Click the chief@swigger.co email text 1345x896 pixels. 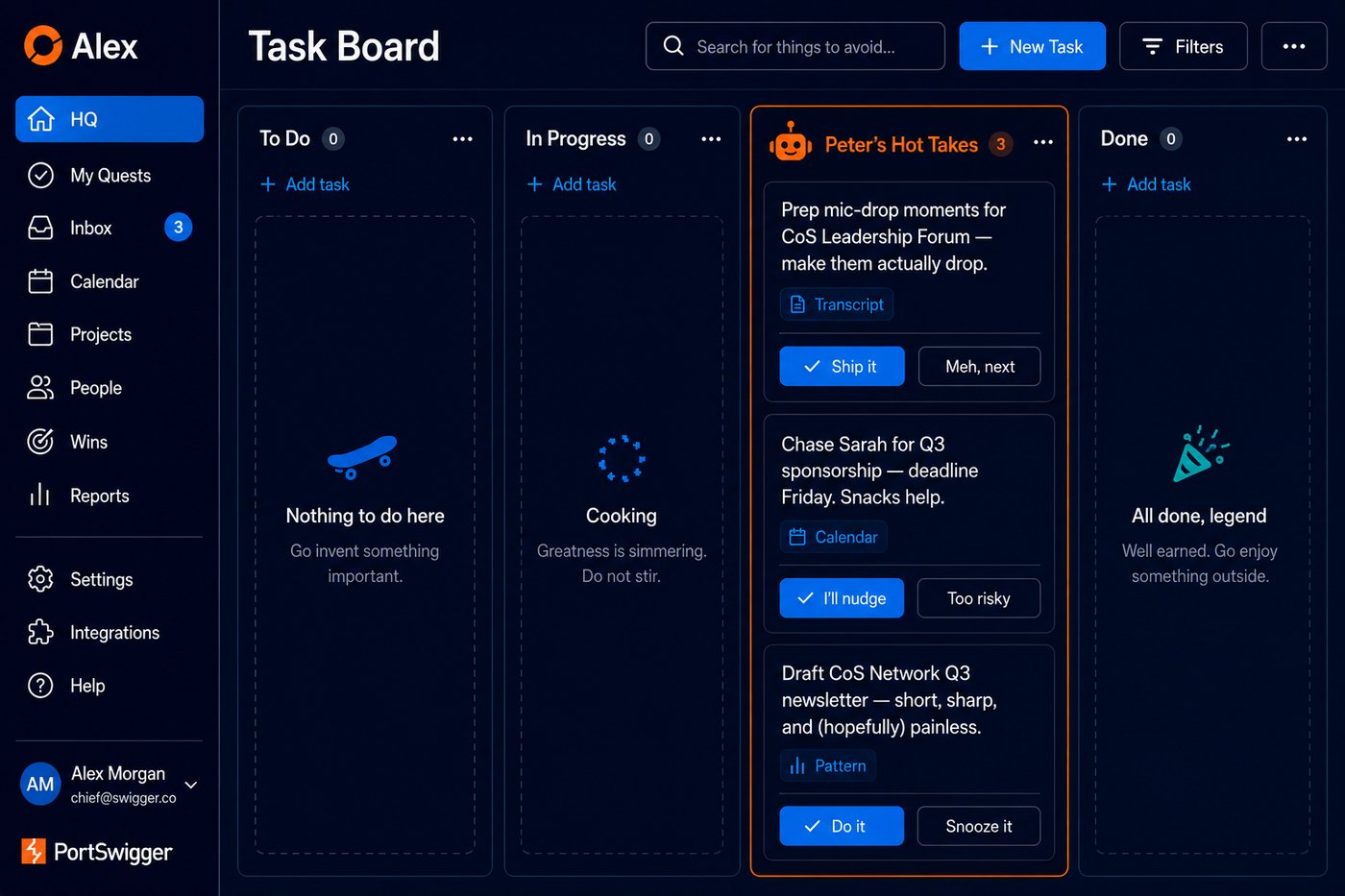[x=124, y=798]
